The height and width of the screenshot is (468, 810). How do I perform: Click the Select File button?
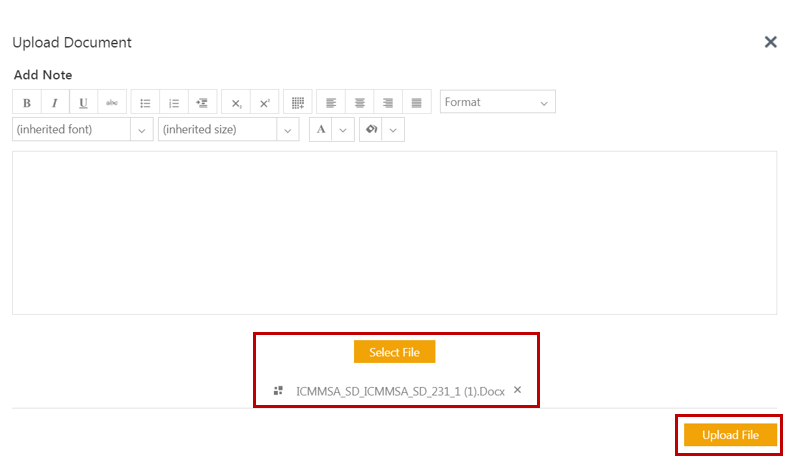pos(394,352)
